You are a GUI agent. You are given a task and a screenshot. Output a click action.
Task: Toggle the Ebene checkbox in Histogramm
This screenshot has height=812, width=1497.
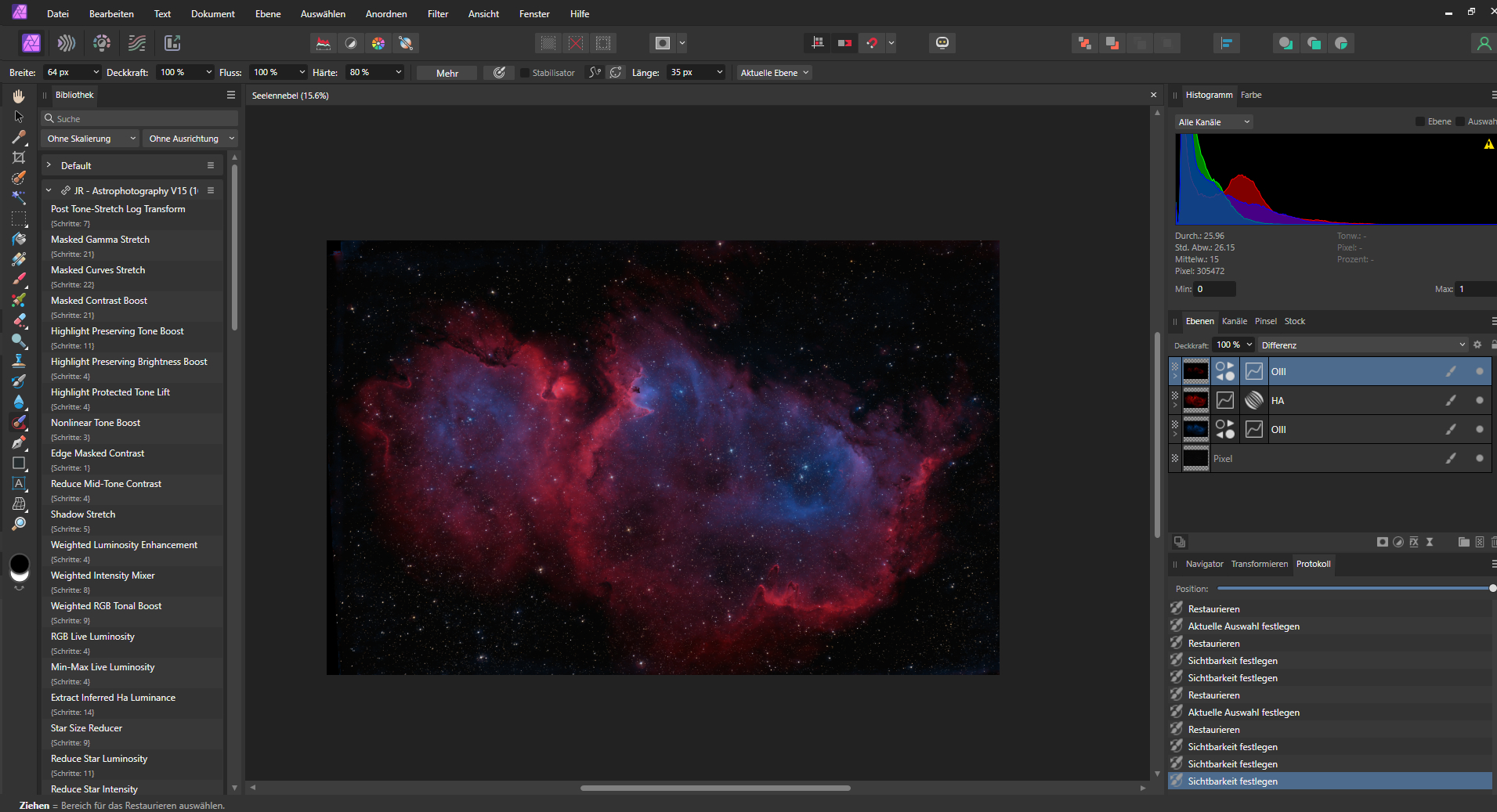1420,121
